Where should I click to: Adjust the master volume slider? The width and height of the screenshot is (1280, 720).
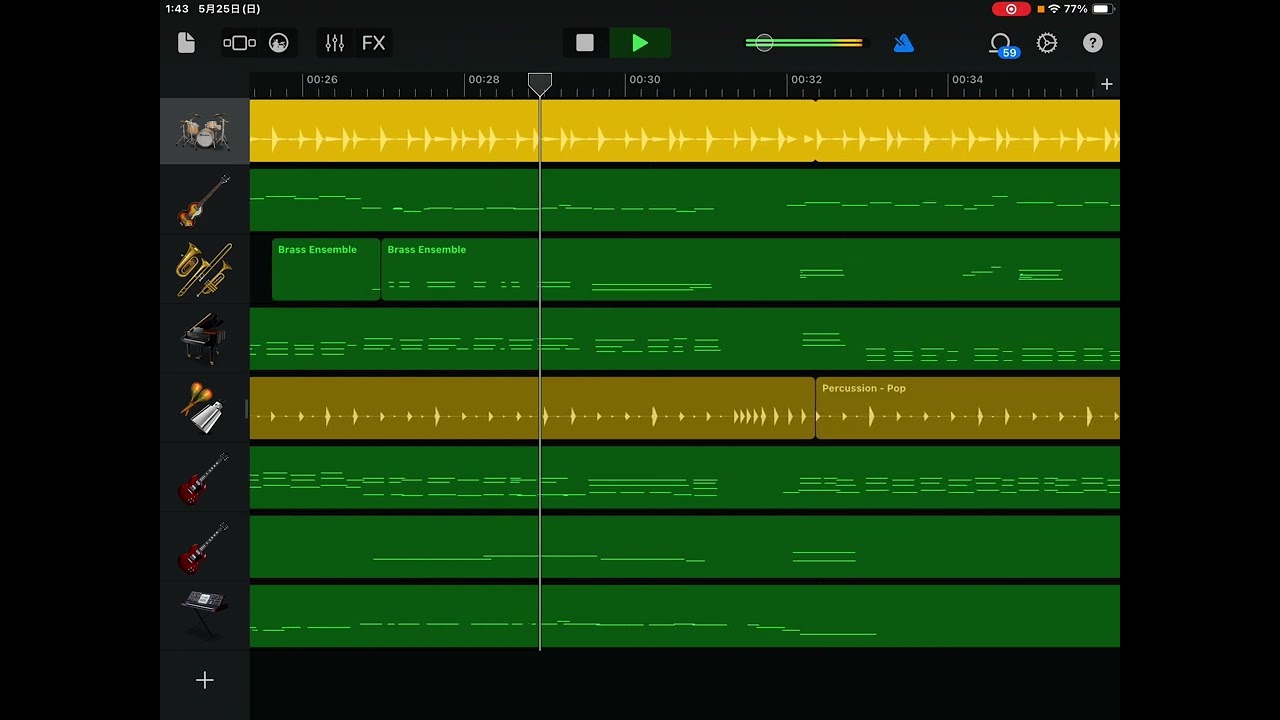(x=764, y=43)
